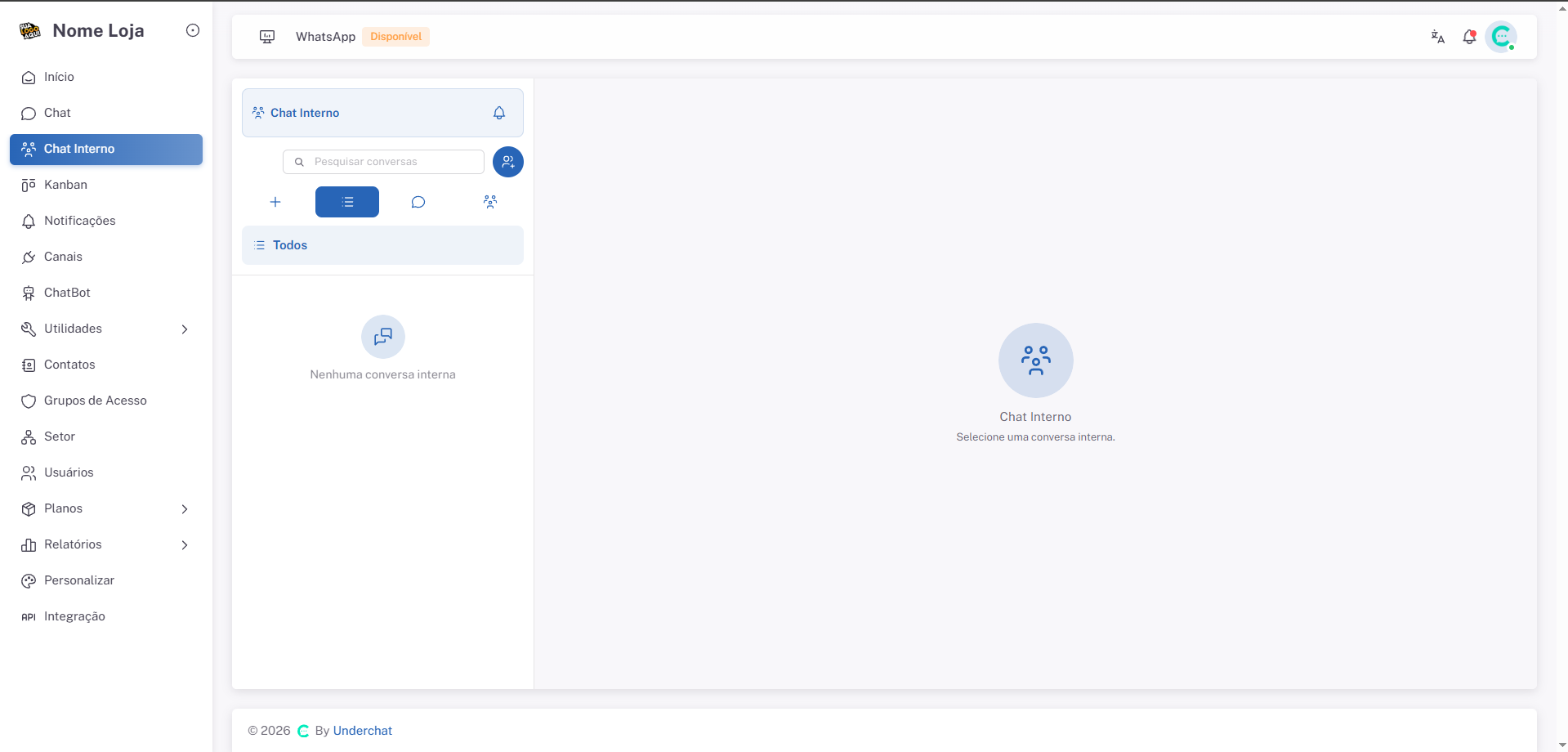The image size is (1568, 752).
Task: Click the Relatórios bar chart icon
Action: [29, 545]
